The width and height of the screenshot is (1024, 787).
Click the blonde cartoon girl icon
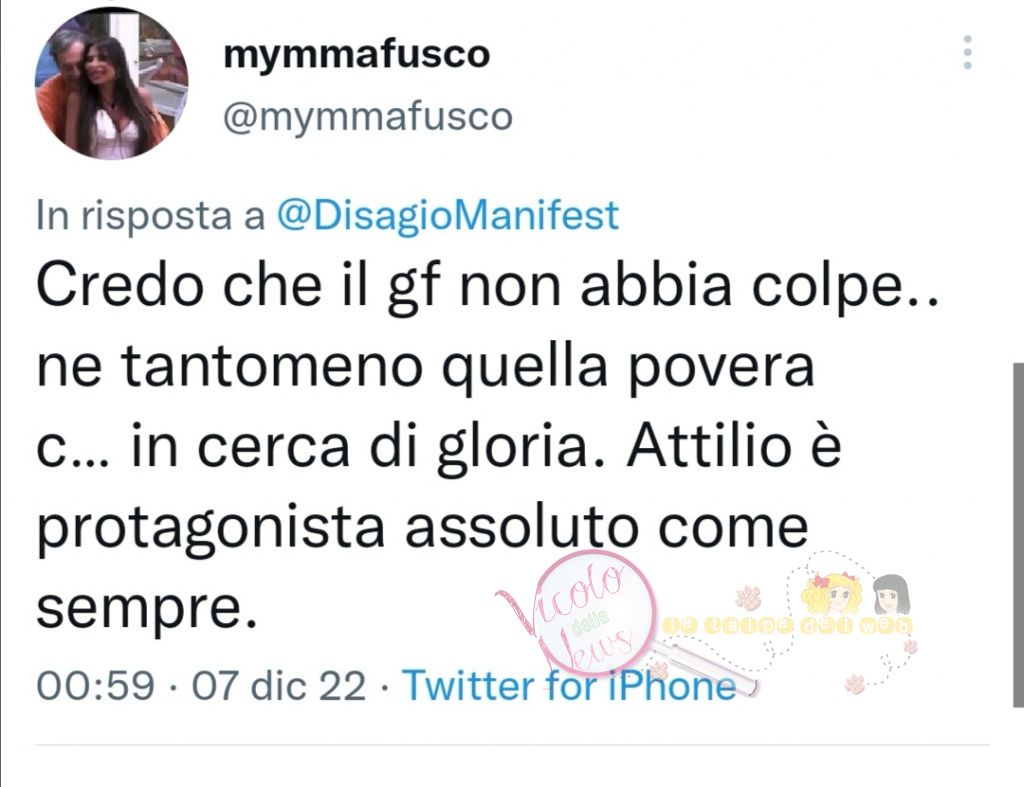(830, 595)
